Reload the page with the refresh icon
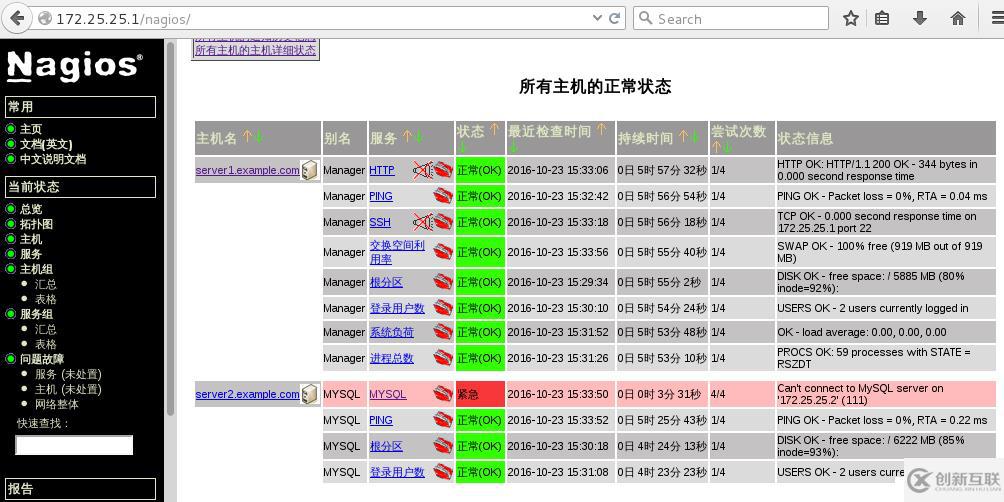The height and width of the screenshot is (502, 1004). click(614, 19)
